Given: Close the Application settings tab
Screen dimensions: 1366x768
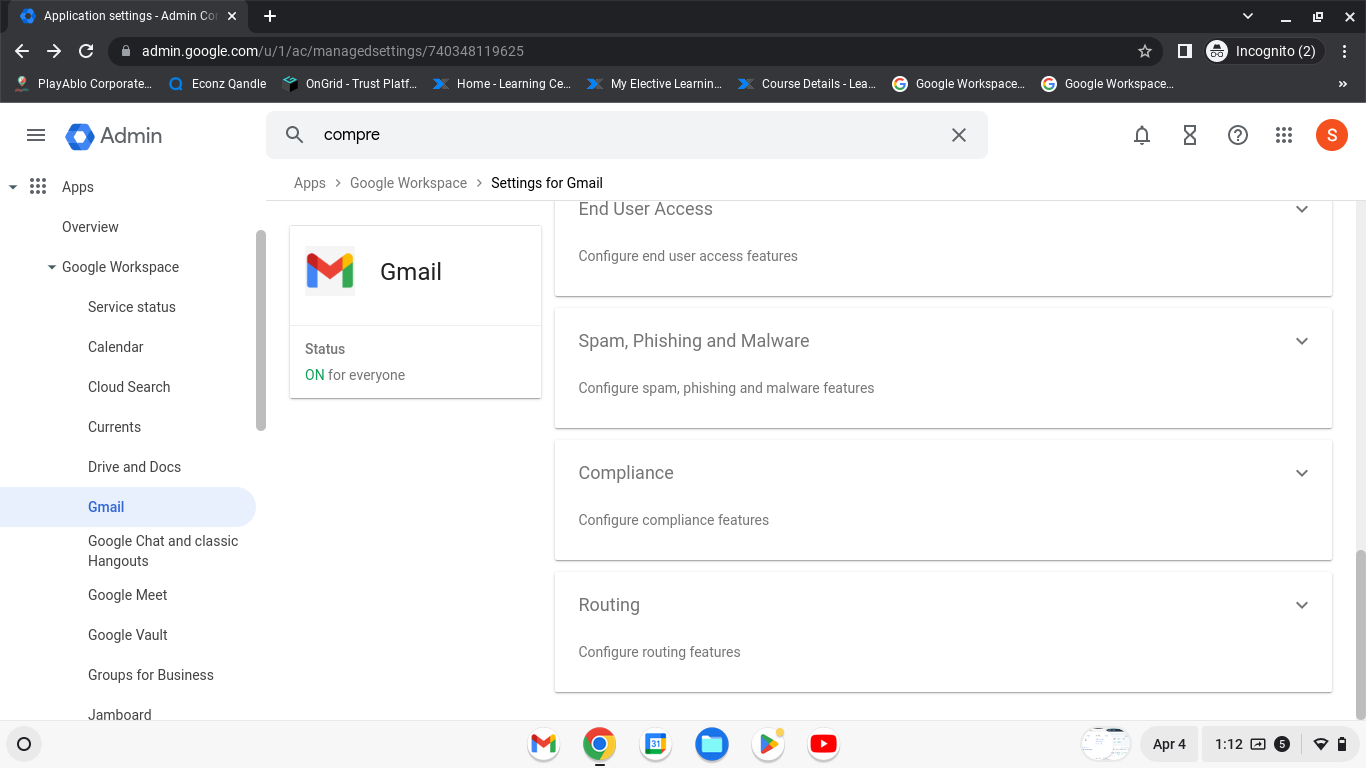Looking at the screenshot, I should click(x=232, y=16).
